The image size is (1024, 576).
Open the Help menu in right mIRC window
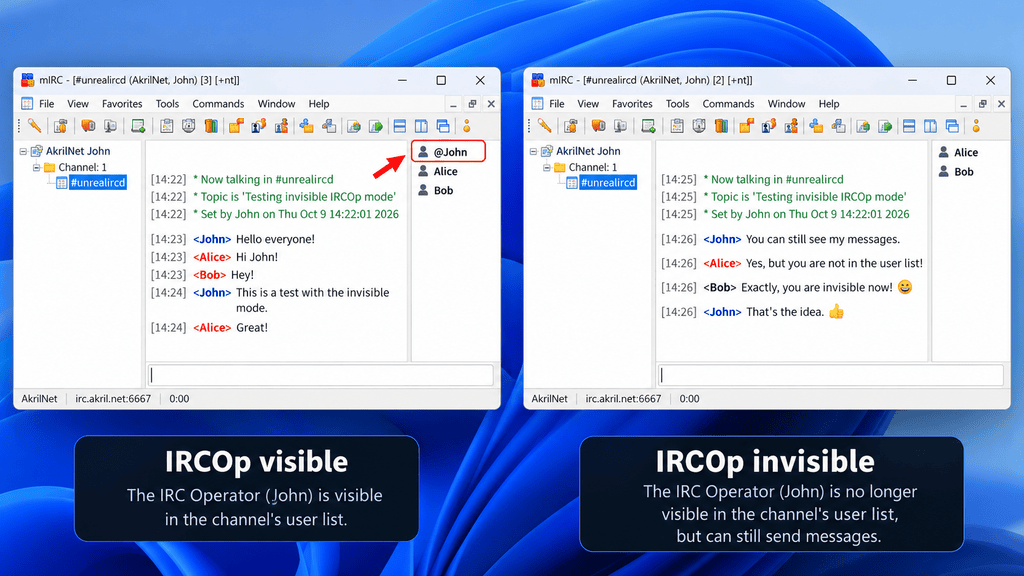point(829,104)
